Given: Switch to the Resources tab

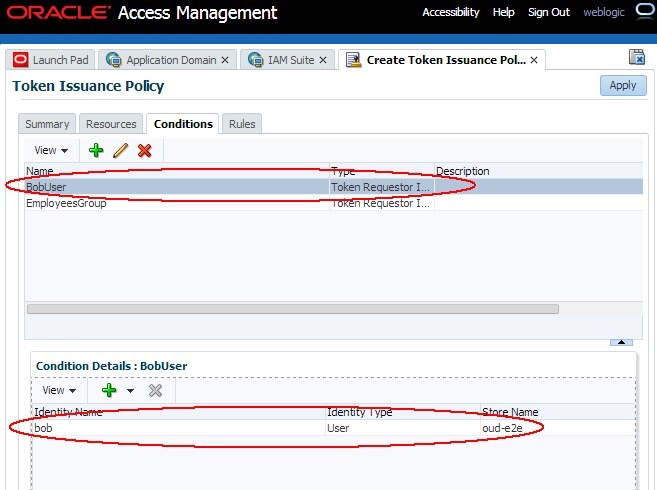Looking at the screenshot, I should 111,124.
